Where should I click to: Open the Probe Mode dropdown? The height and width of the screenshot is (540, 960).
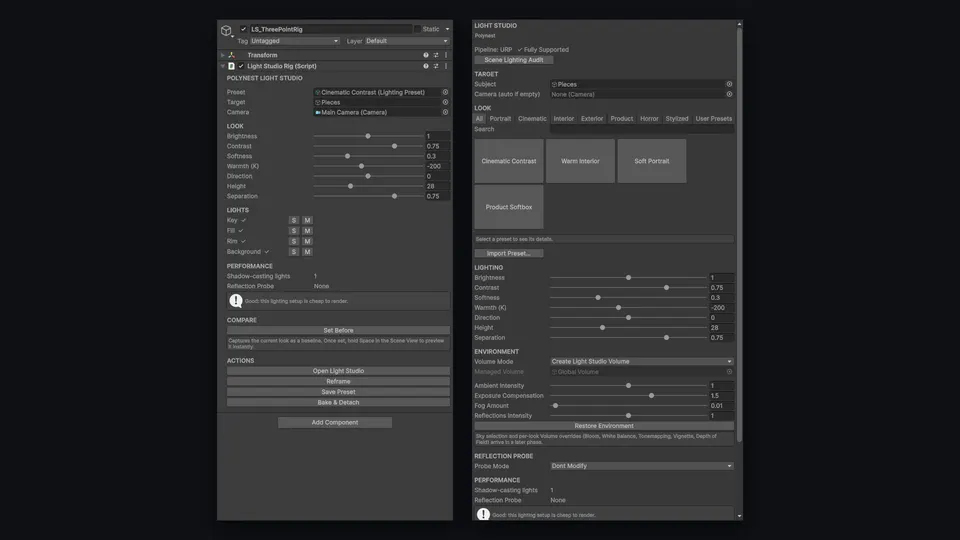coord(642,466)
